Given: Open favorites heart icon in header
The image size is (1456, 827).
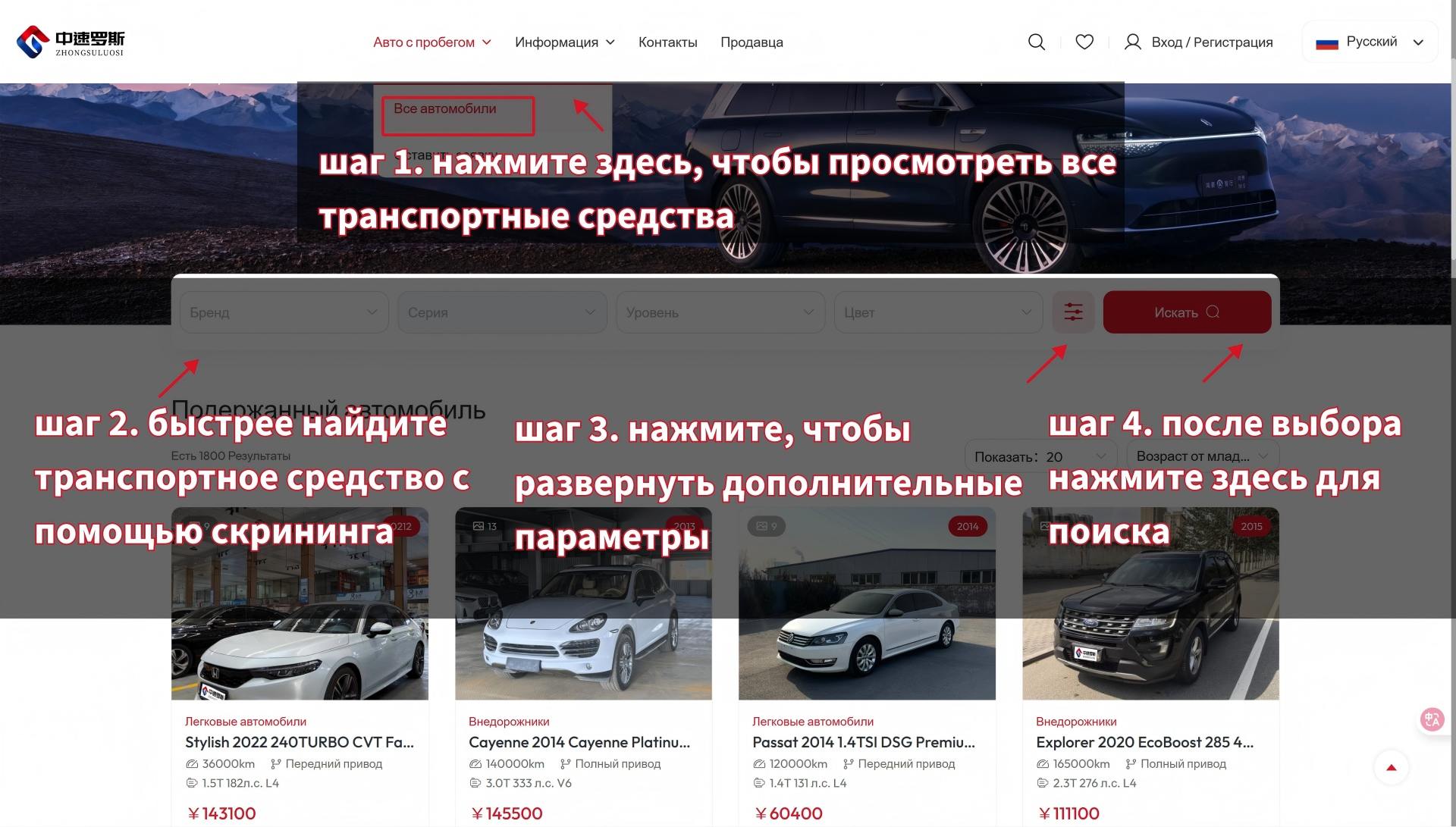Looking at the screenshot, I should [1084, 42].
